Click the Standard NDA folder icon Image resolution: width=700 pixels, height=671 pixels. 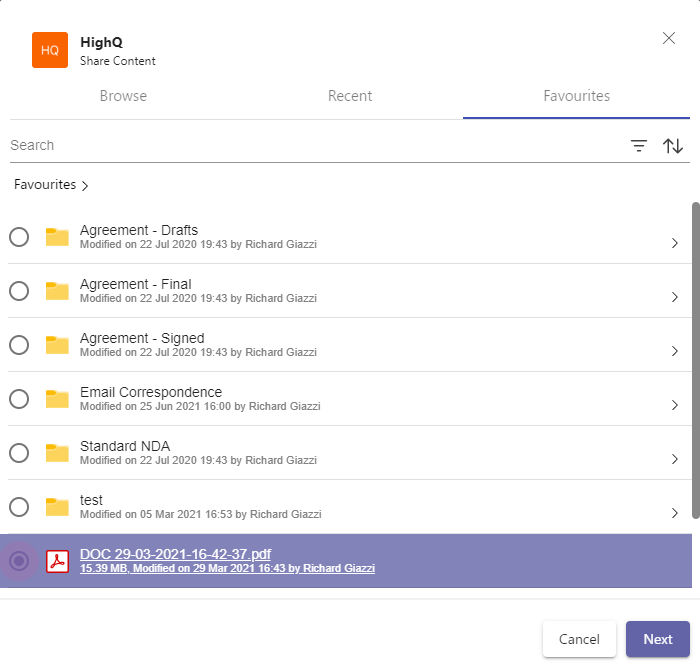click(x=57, y=453)
